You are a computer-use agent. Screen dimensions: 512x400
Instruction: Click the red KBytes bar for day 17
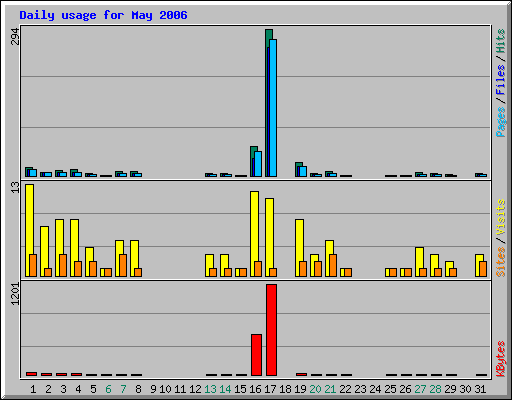[271, 330]
